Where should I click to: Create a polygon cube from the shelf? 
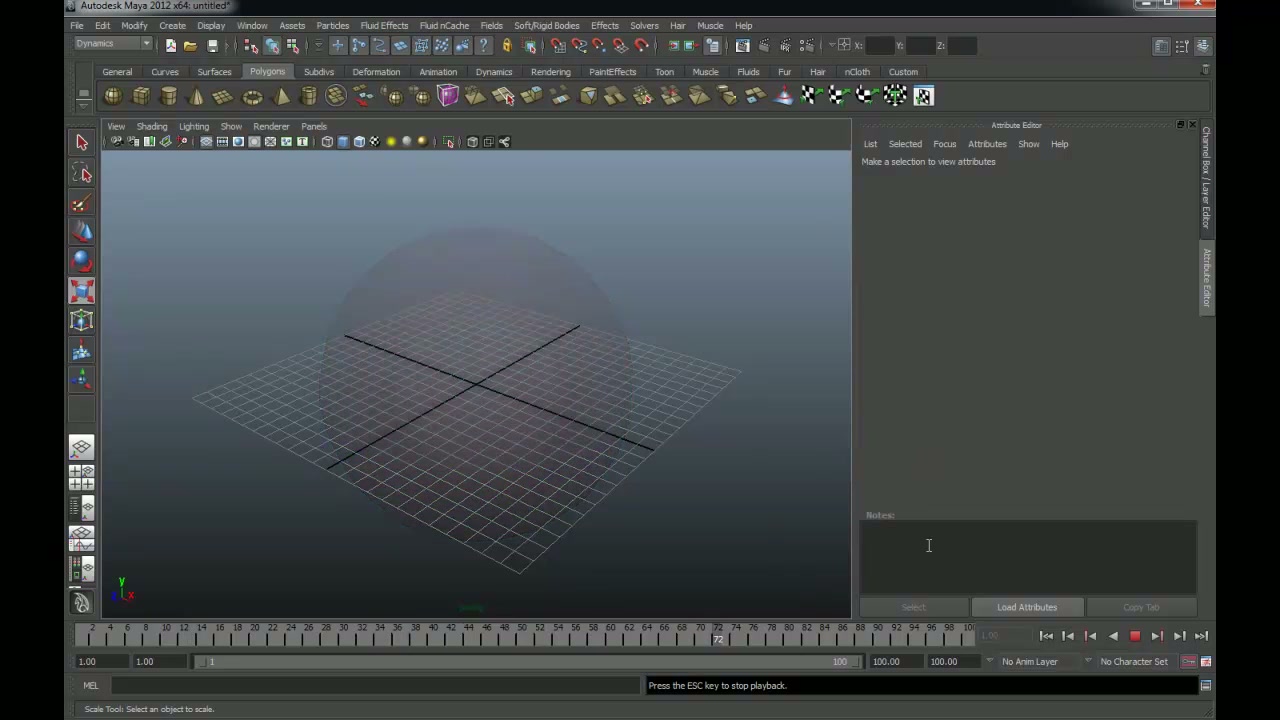click(141, 96)
